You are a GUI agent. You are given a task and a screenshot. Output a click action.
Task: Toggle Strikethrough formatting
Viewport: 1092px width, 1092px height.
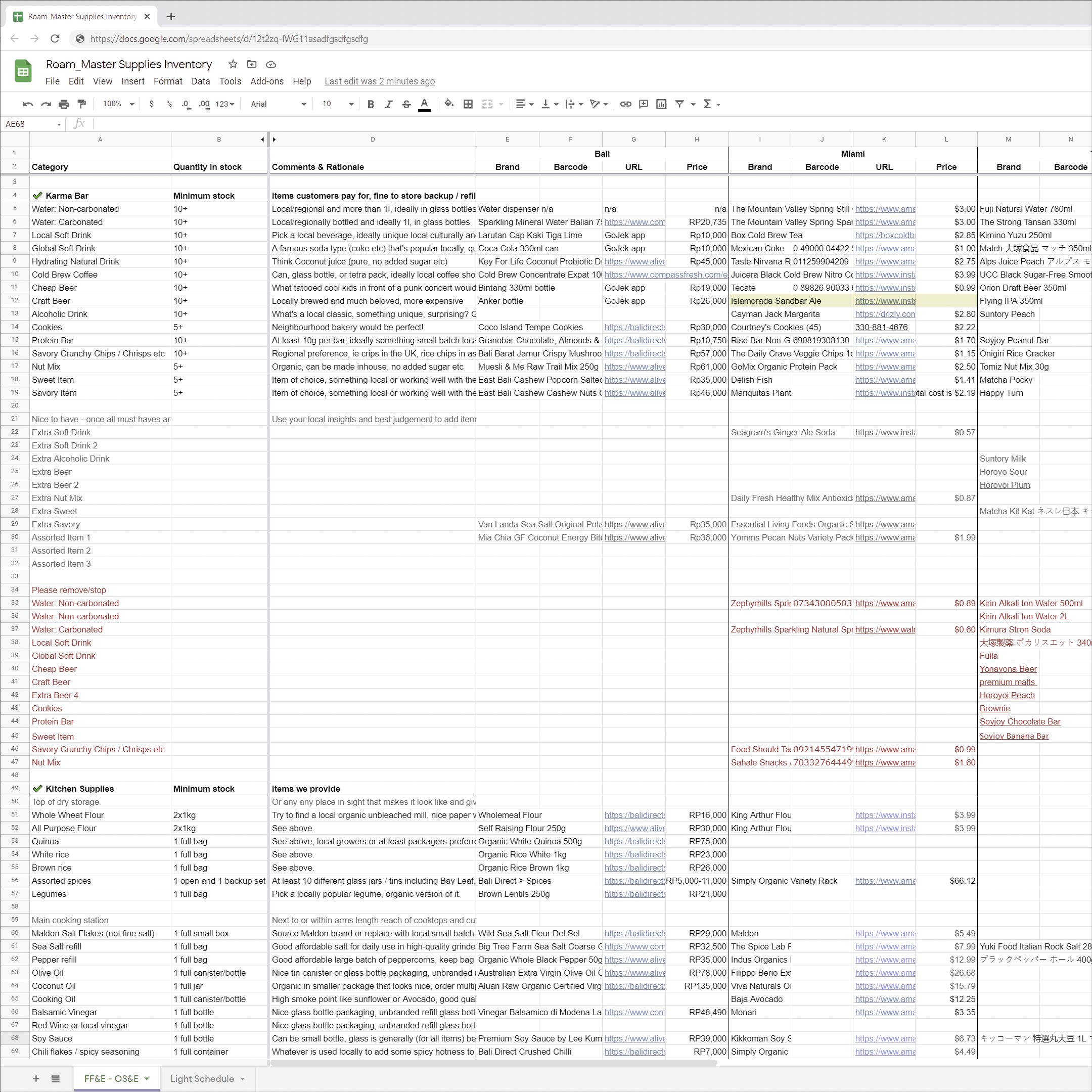(x=406, y=104)
